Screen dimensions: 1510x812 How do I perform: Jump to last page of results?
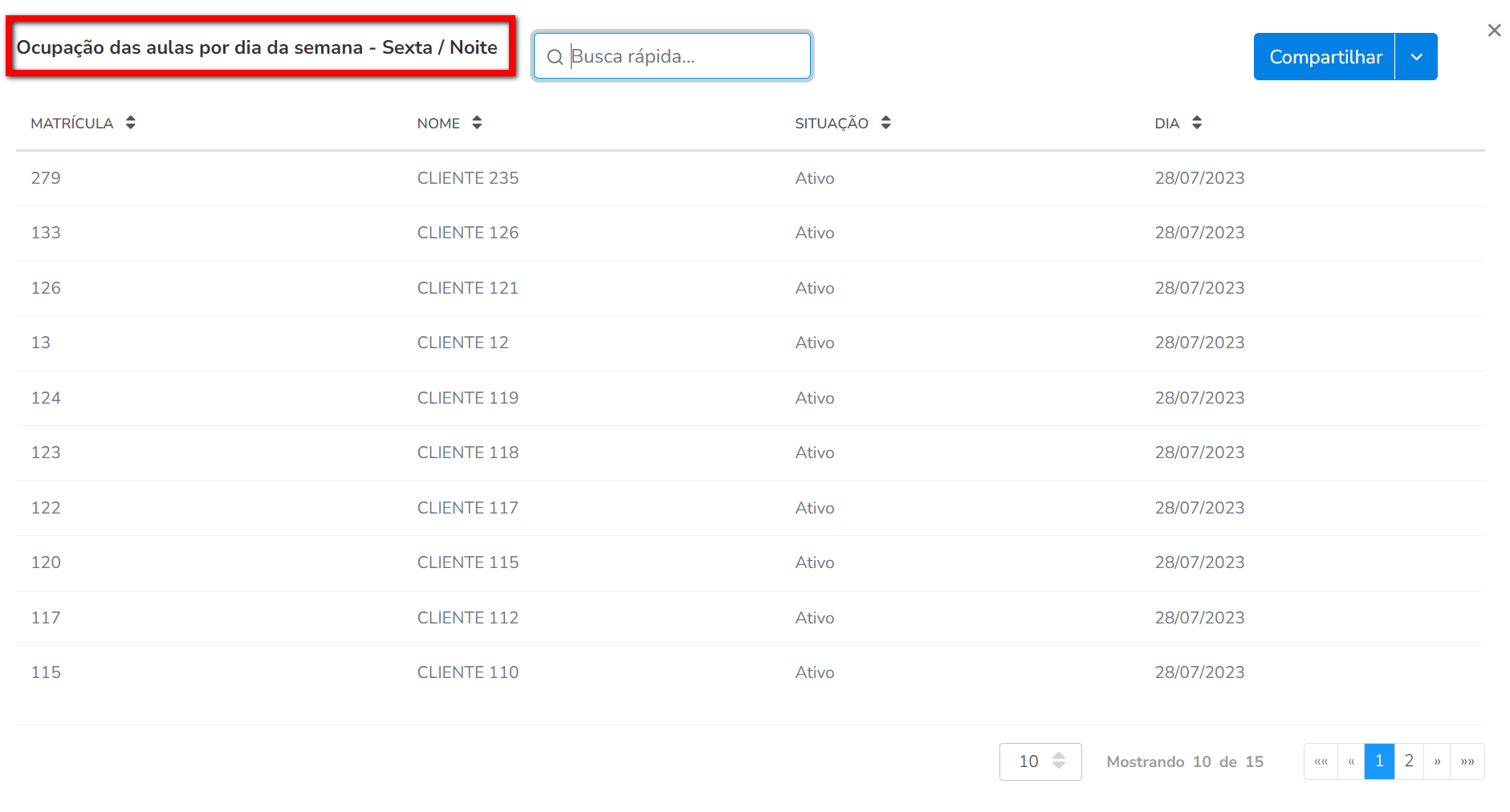[1467, 761]
